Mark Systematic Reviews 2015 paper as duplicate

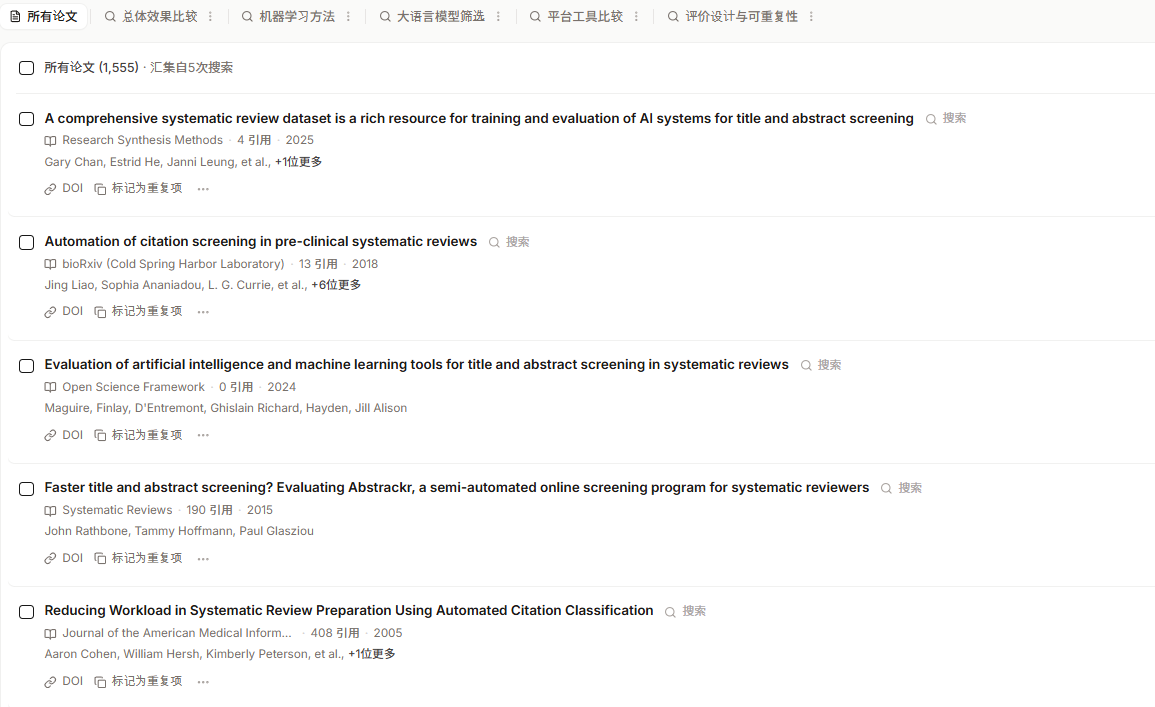coord(138,558)
